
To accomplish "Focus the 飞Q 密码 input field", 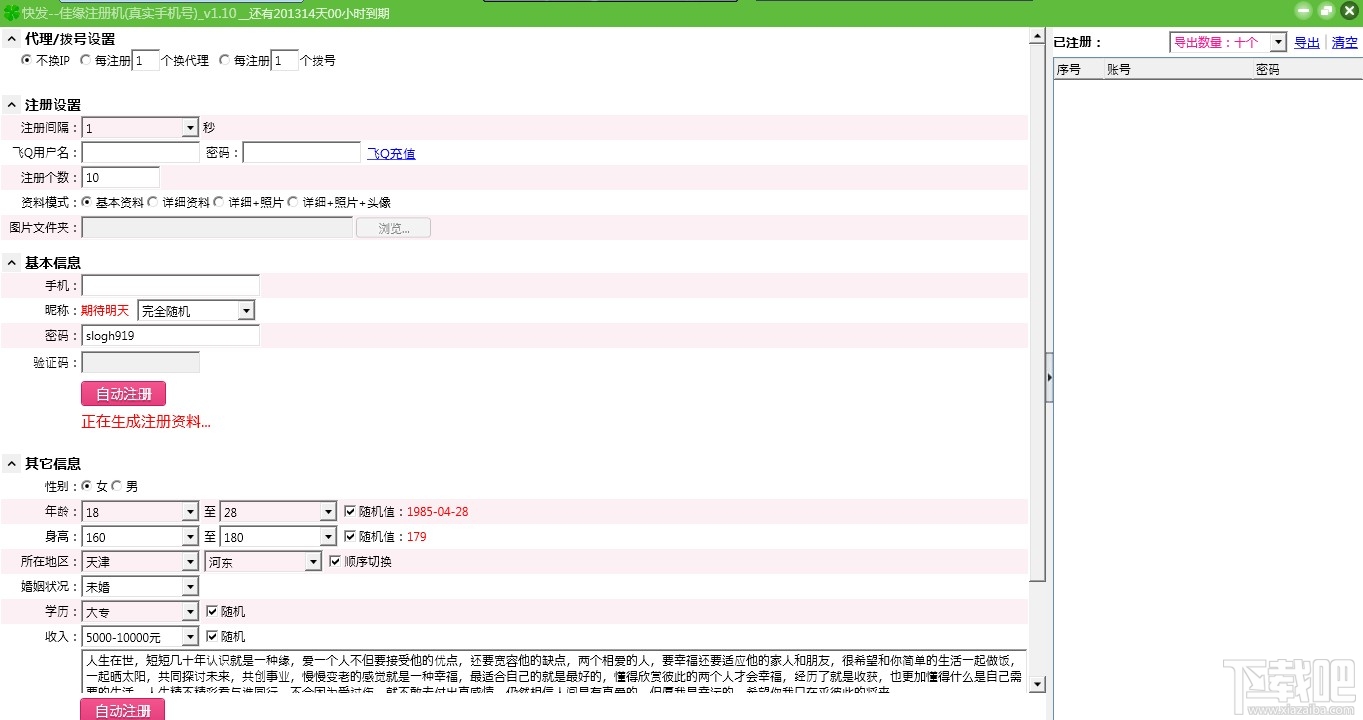I will pyautogui.click(x=302, y=153).
